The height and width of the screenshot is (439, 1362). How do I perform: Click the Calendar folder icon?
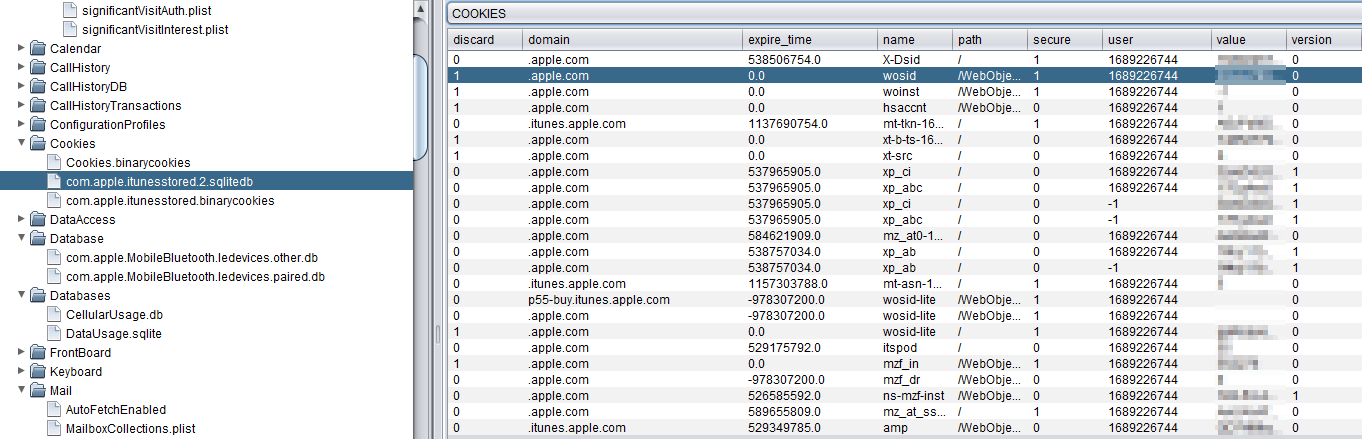pos(38,48)
